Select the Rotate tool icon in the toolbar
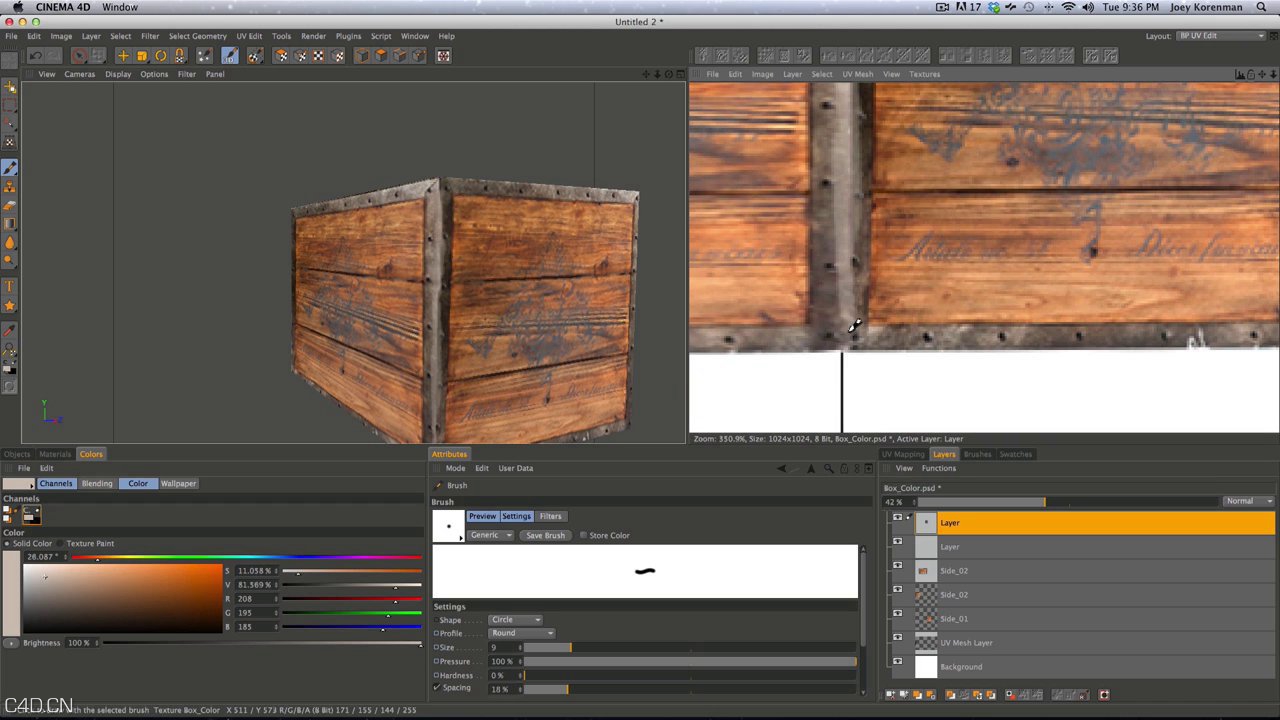Image resolution: width=1280 pixels, height=720 pixels. click(x=160, y=55)
